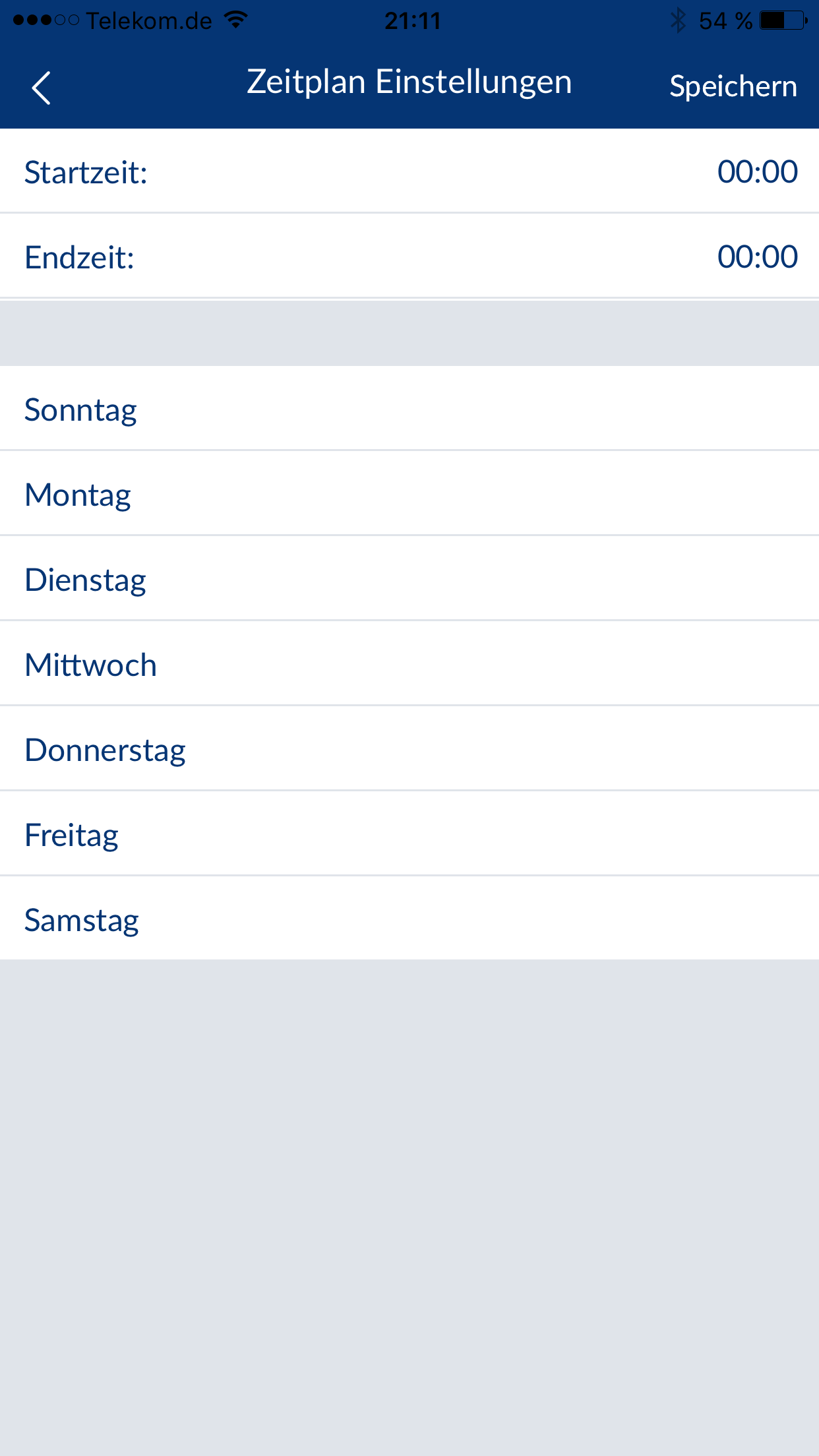819x1456 pixels.
Task: Open the Endzeit time value 00:00
Action: click(757, 257)
